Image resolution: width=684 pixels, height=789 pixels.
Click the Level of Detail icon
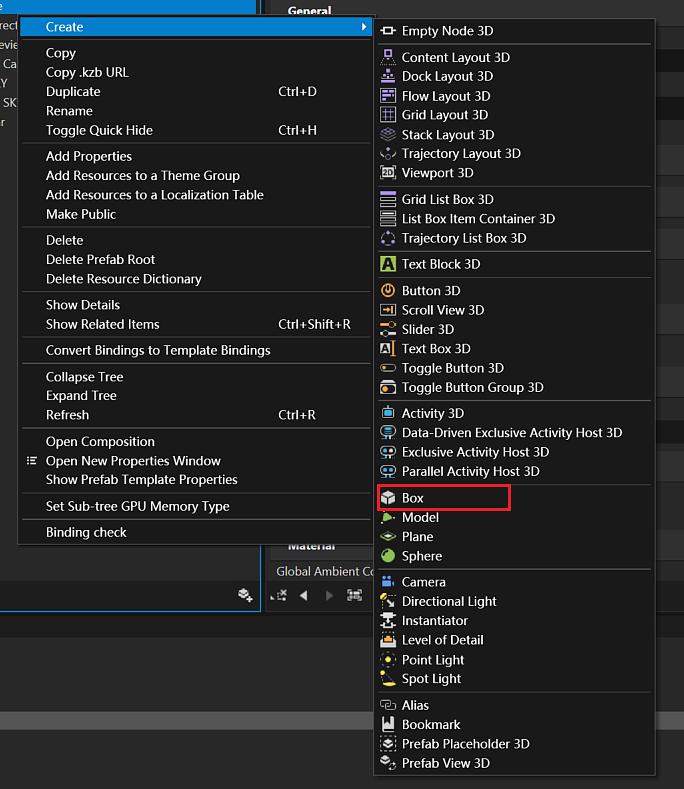point(388,640)
